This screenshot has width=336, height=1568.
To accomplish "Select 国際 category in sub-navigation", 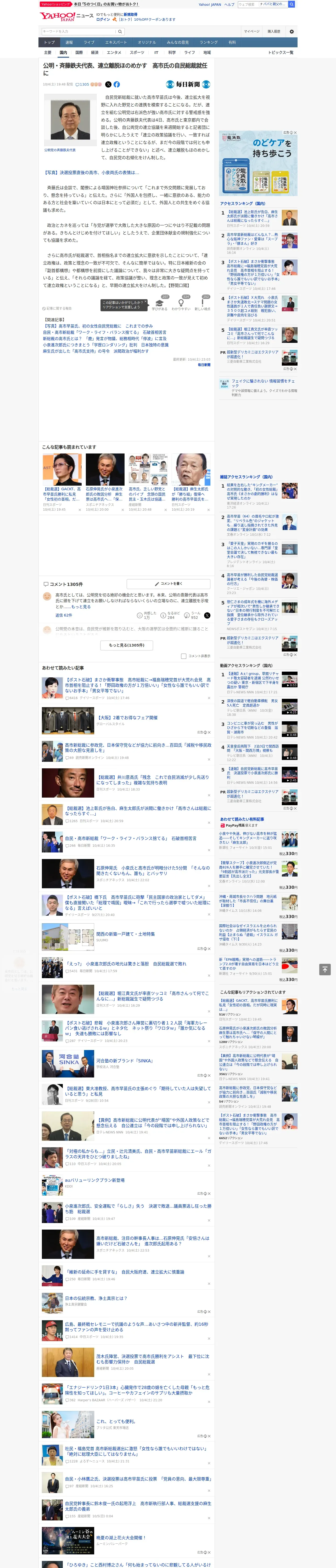I will (x=79, y=52).
